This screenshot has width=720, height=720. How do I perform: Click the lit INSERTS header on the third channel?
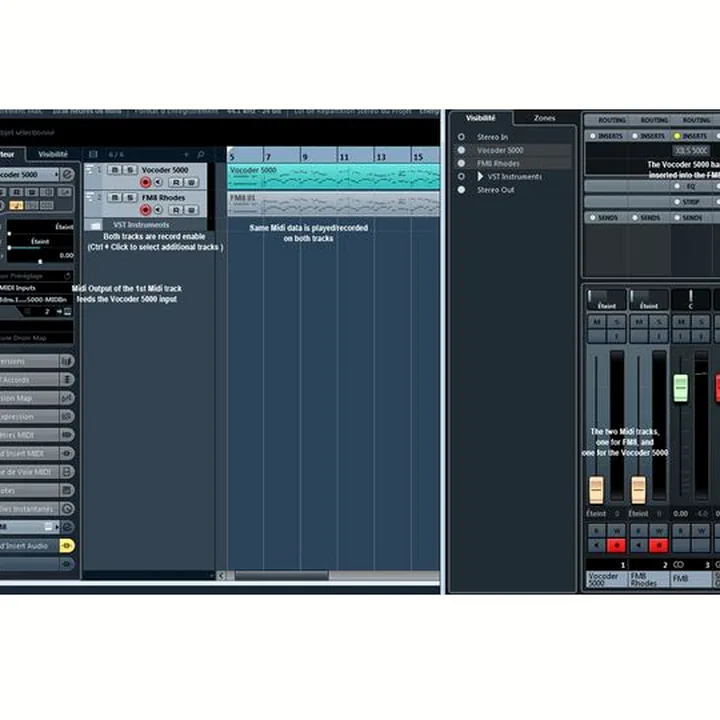[x=691, y=136]
